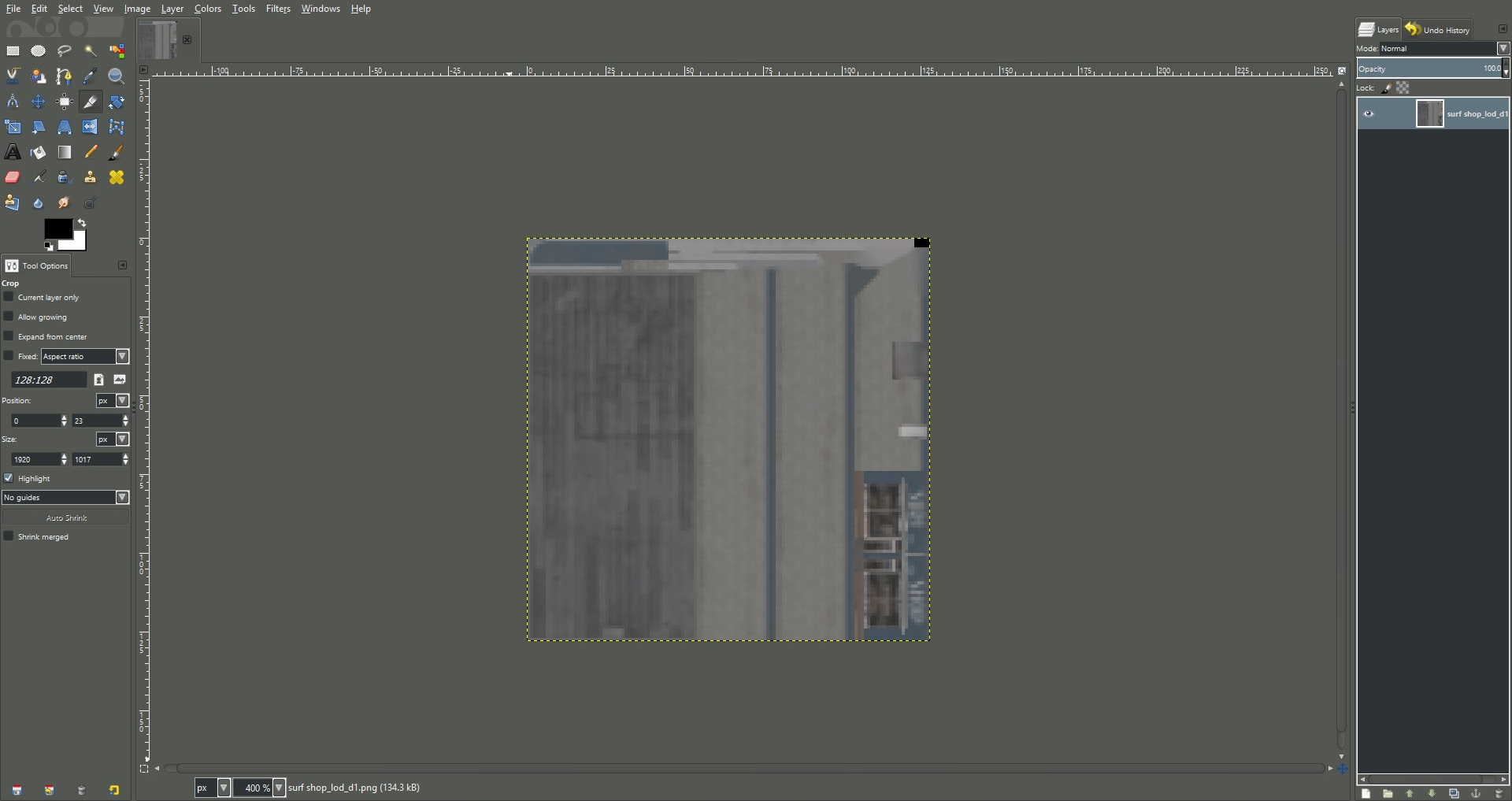The image size is (1512, 801).
Task: Select the Text tool
Action: click(x=13, y=152)
